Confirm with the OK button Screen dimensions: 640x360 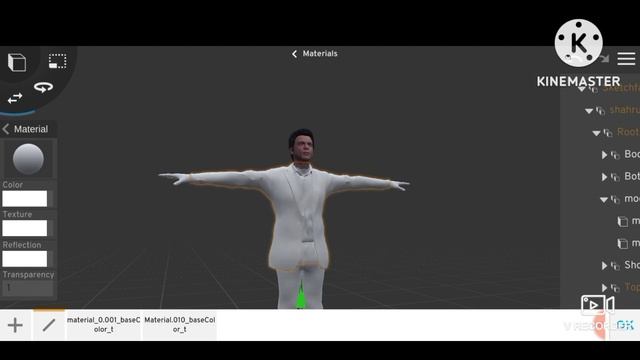[625, 325]
